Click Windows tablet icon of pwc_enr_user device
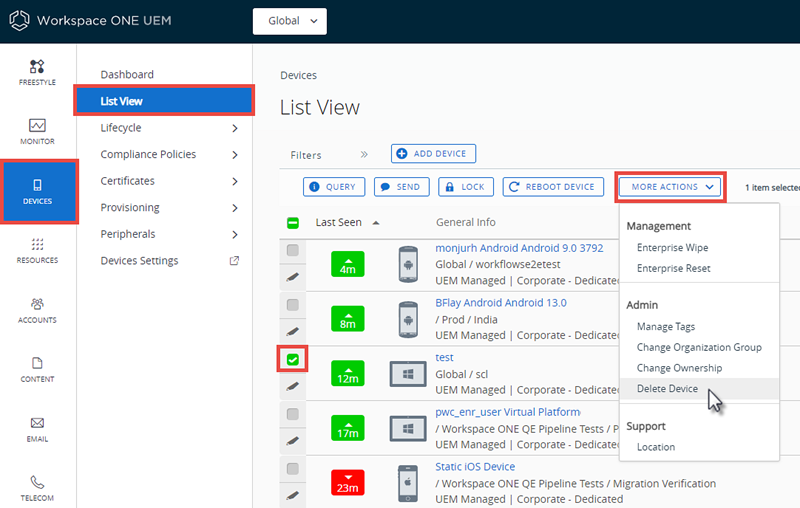This screenshot has height=508, width=800. click(408, 428)
